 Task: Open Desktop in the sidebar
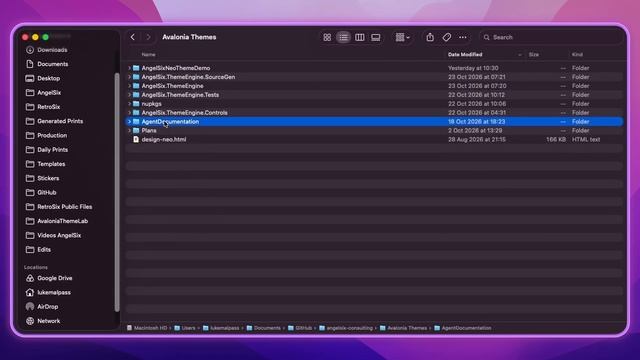(48, 78)
